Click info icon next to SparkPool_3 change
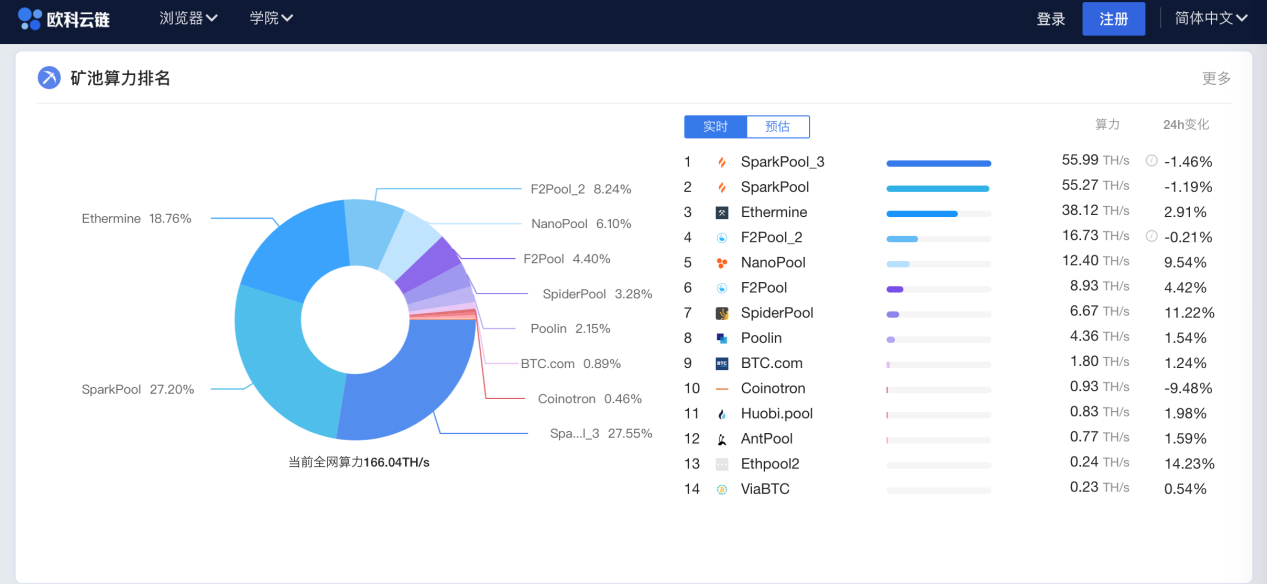Viewport: 1267px width, 584px height. pos(1151,160)
